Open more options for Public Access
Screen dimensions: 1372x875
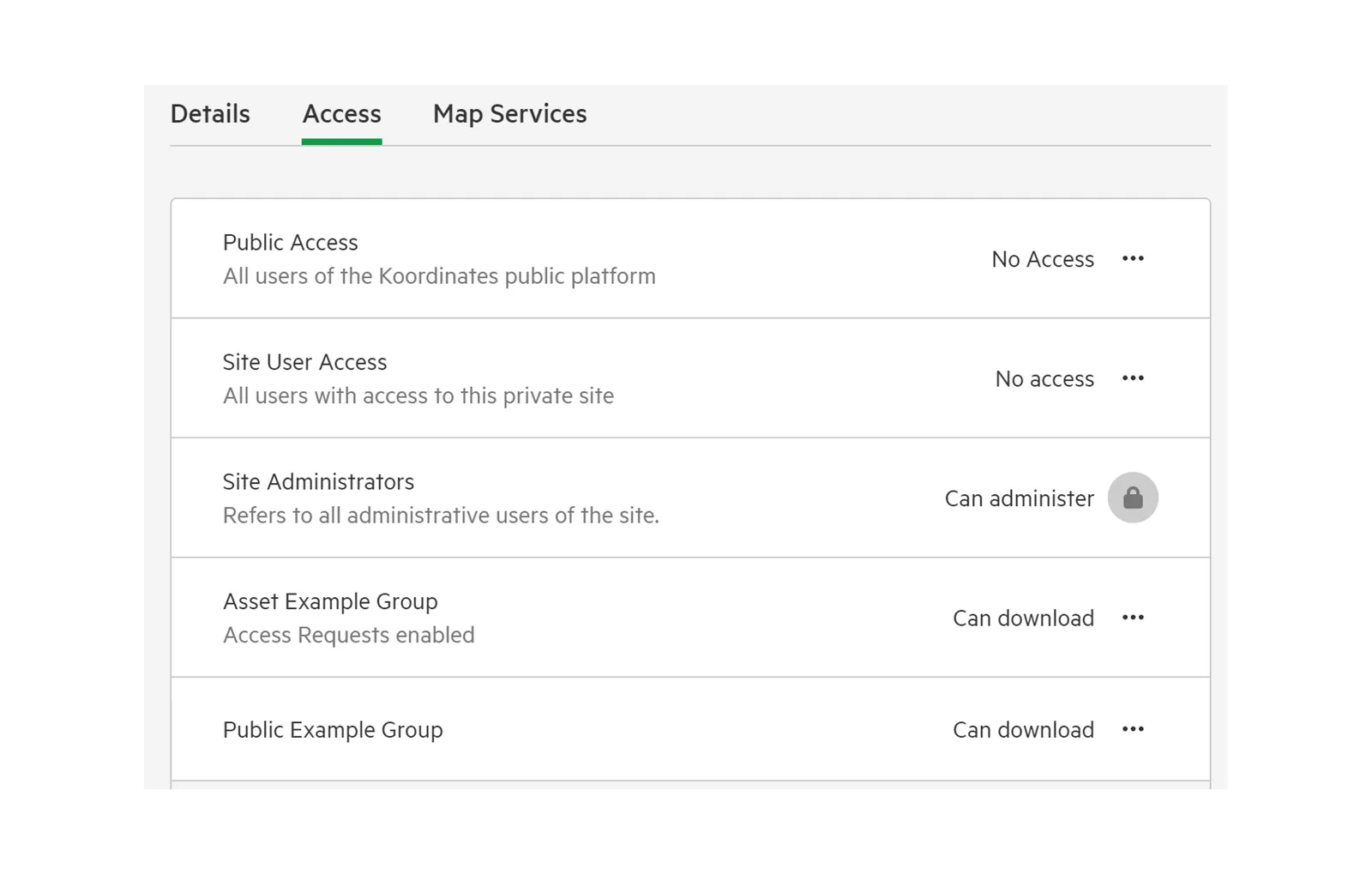(x=1133, y=258)
